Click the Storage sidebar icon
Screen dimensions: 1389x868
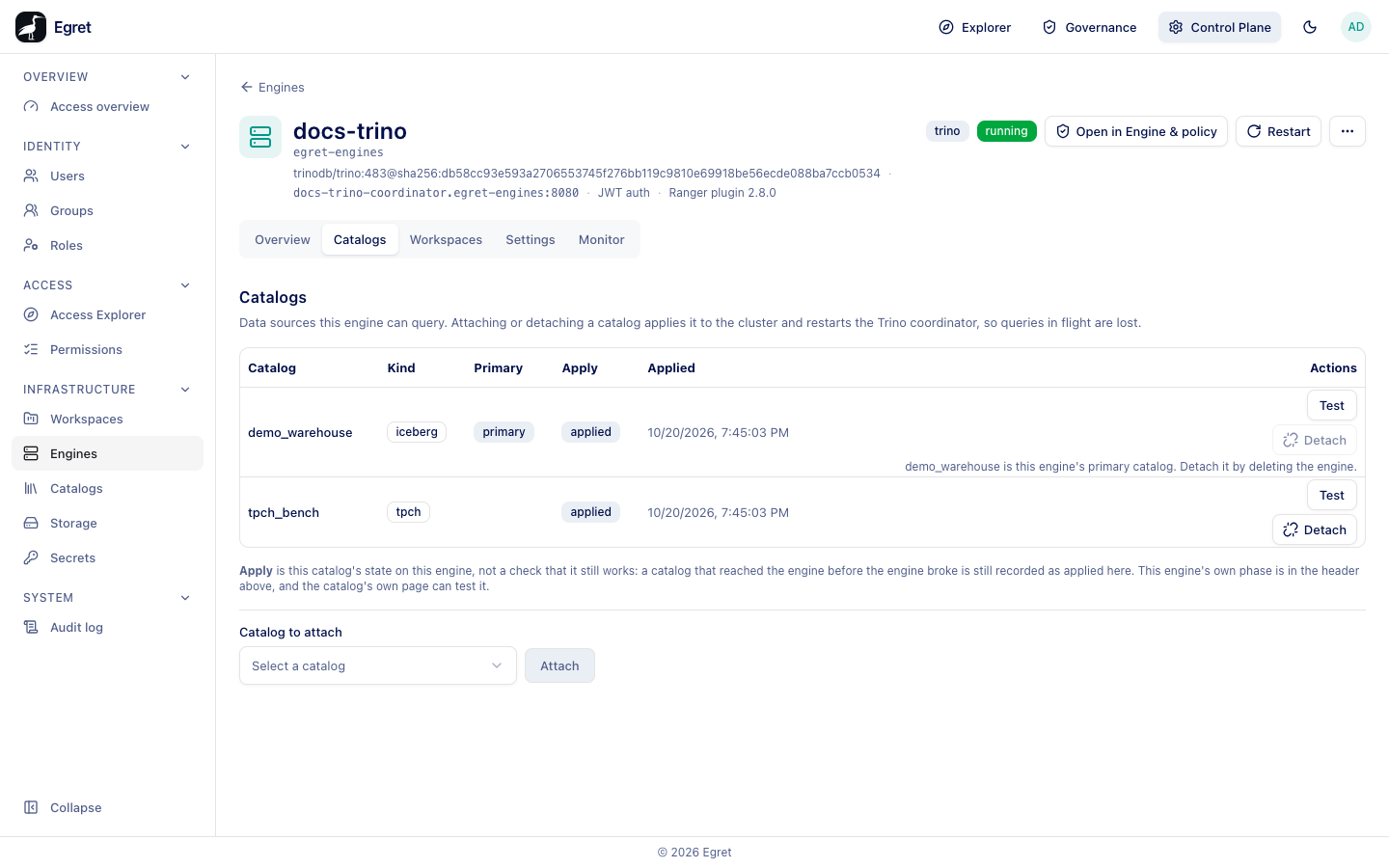(x=31, y=524)
